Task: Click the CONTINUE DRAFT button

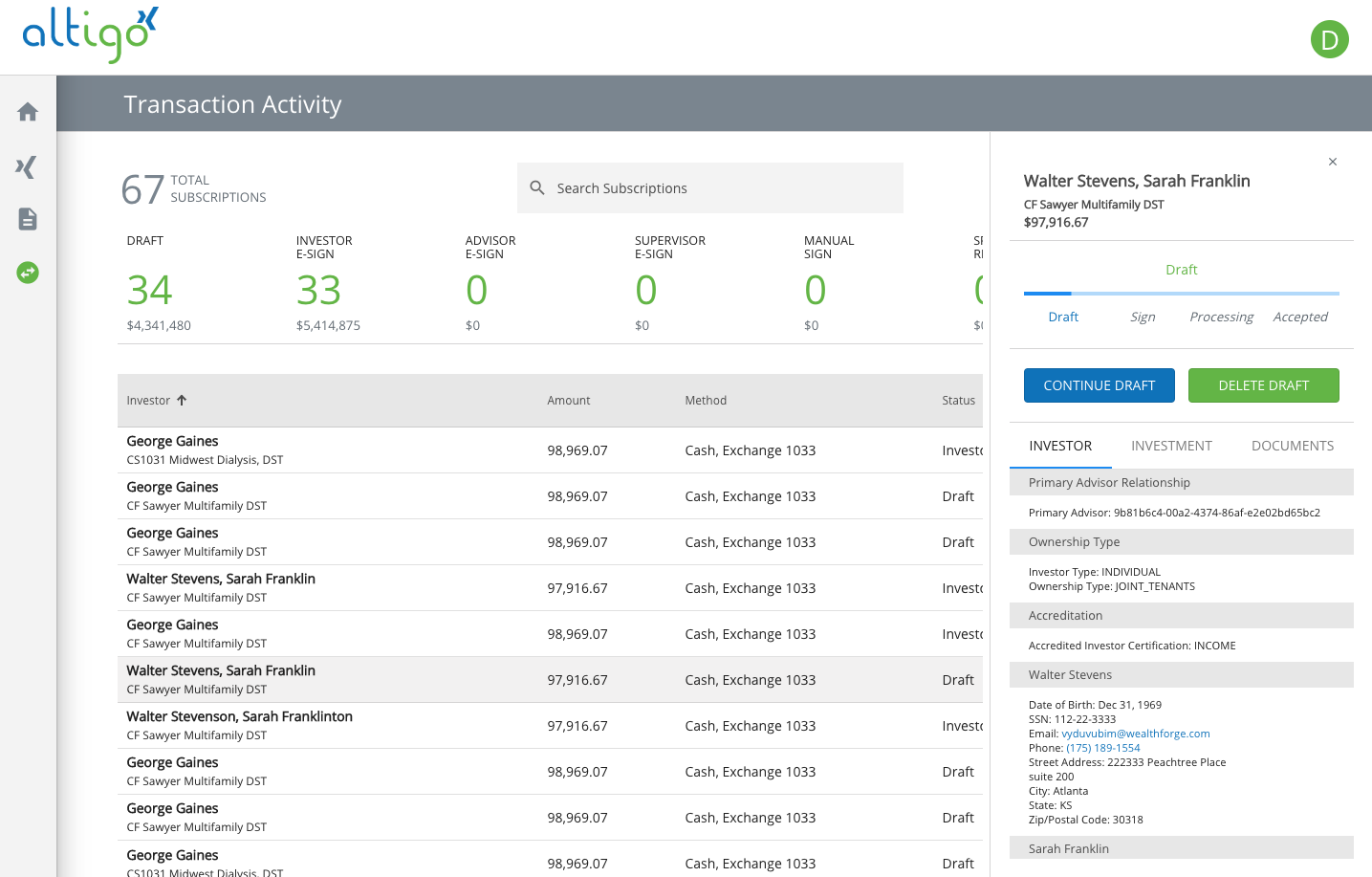Action: [1099, 385]
